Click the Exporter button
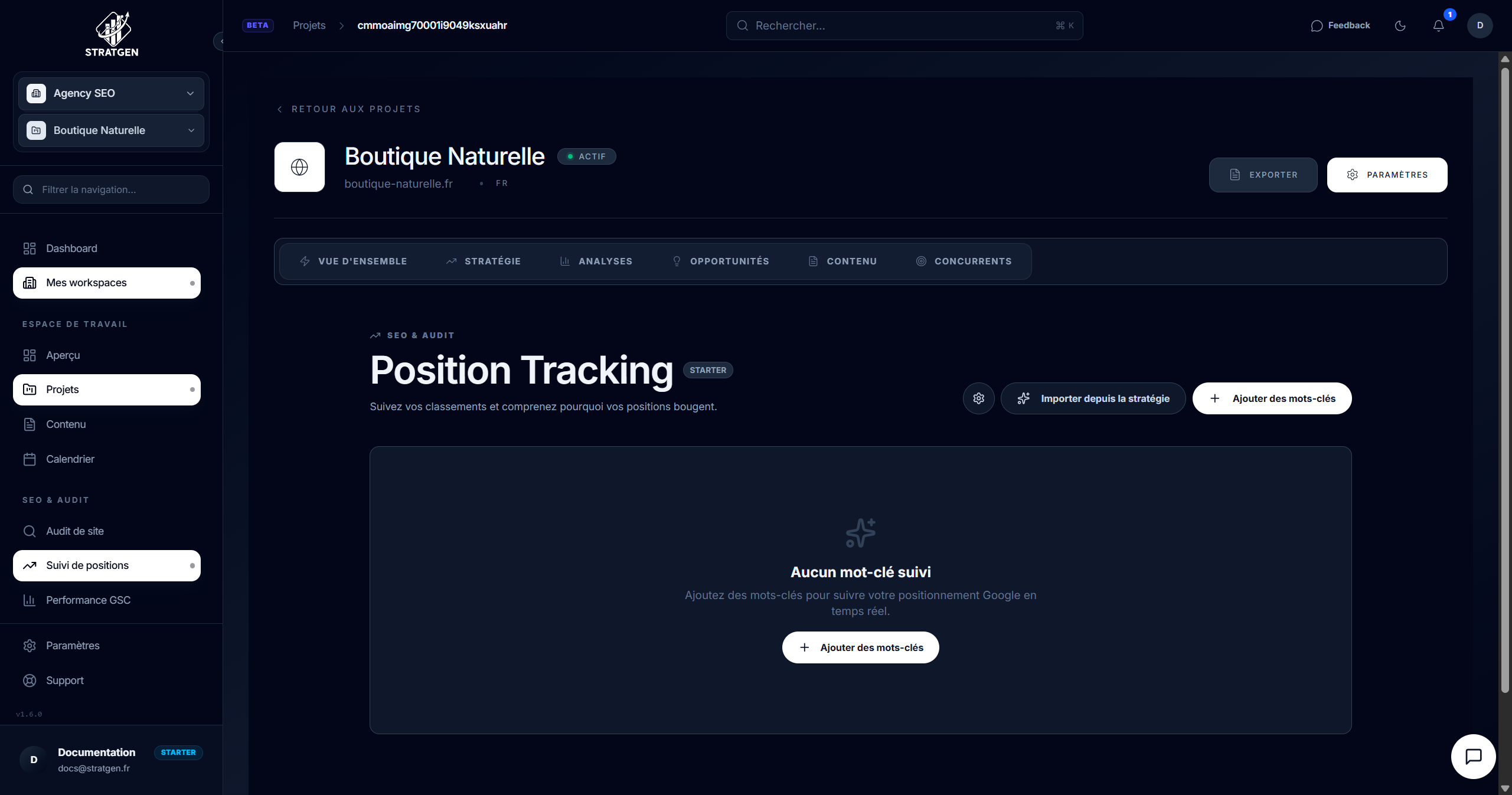1512x795 pixels. (x=1263, y=175)
